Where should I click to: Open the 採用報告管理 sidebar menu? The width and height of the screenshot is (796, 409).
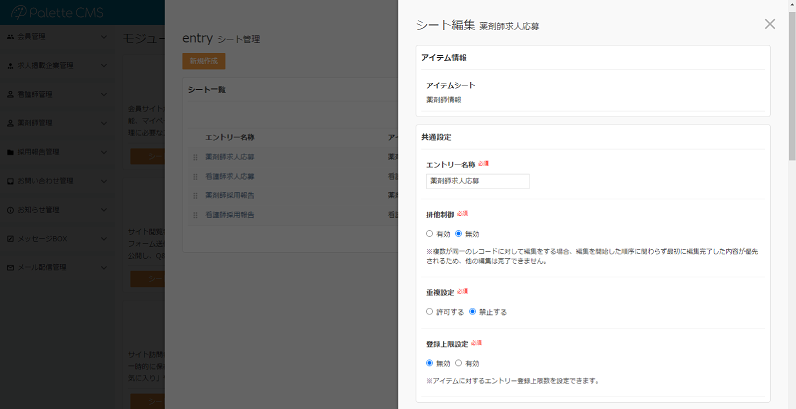tap(57, 152)
